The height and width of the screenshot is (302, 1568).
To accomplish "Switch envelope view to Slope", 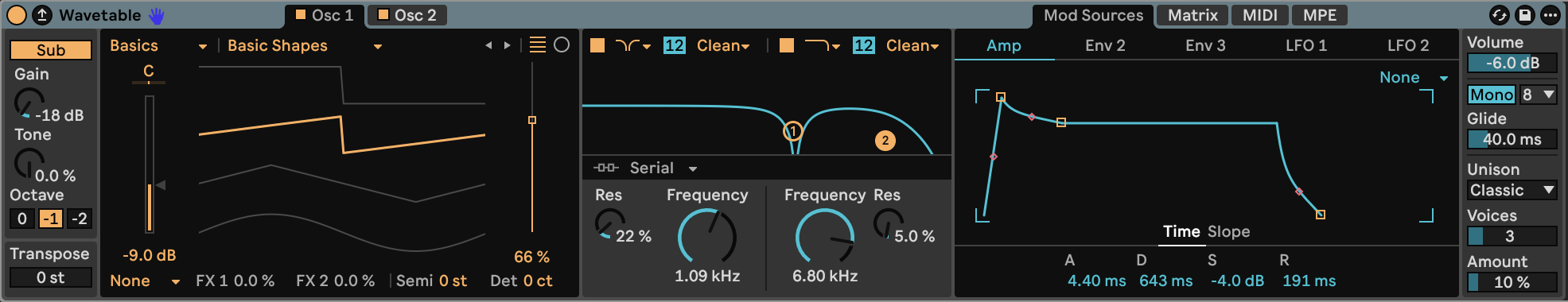I will (x=1228, y=232).
